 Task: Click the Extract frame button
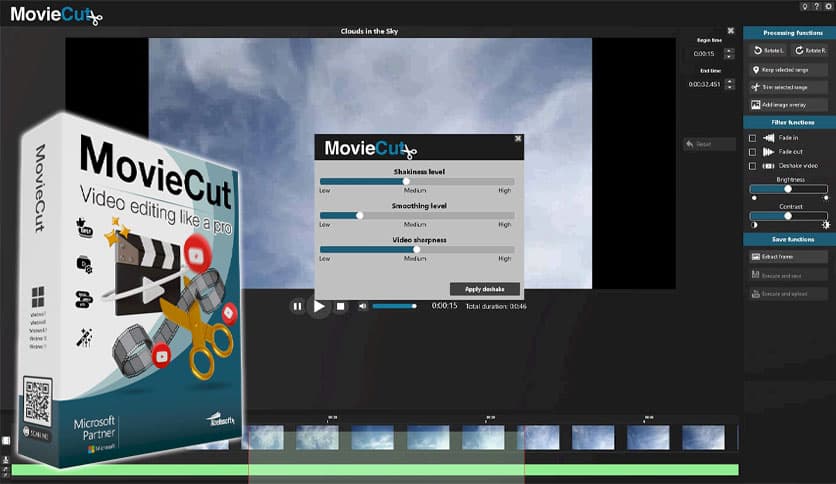click(x=788, y=257)
